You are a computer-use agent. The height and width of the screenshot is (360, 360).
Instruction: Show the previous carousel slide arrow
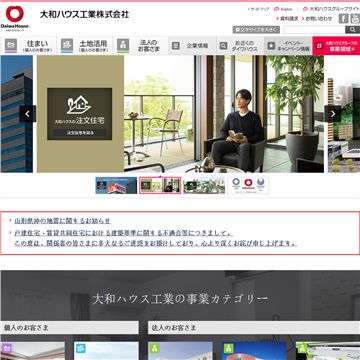tap(28, 114)
